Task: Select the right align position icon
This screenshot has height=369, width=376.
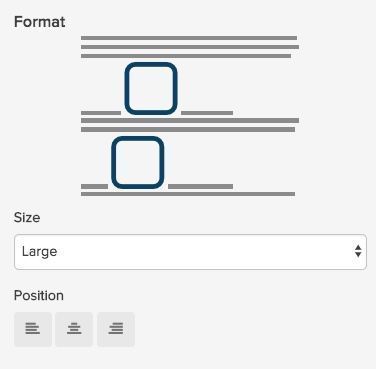Action: click(116, 329)
